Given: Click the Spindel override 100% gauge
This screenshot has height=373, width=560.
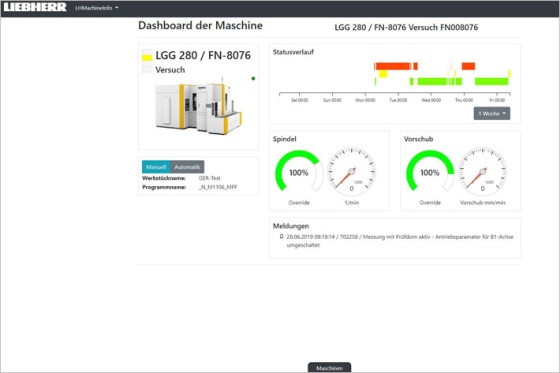Looking at the screenshot, I should [299, 171].
